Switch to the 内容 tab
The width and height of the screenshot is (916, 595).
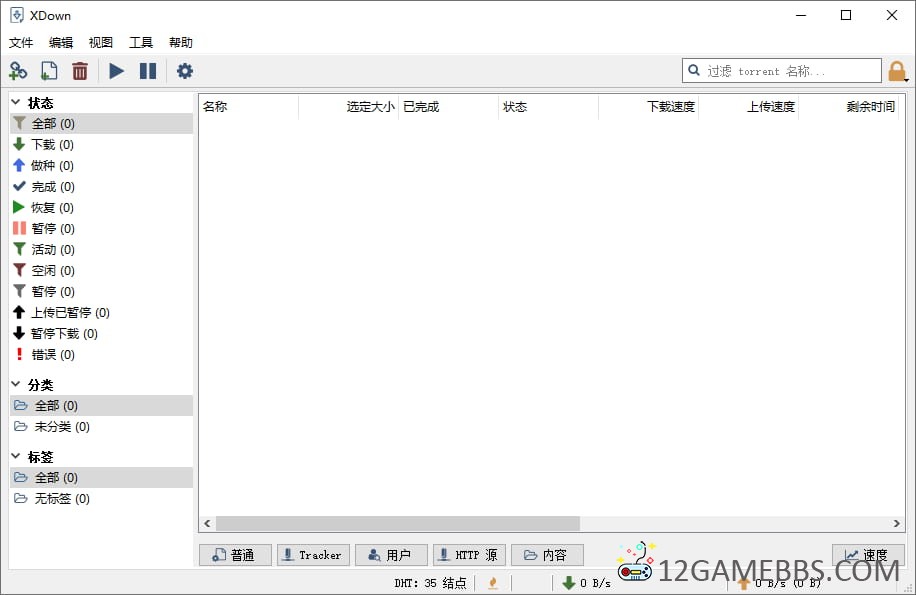tap(547, 555)
